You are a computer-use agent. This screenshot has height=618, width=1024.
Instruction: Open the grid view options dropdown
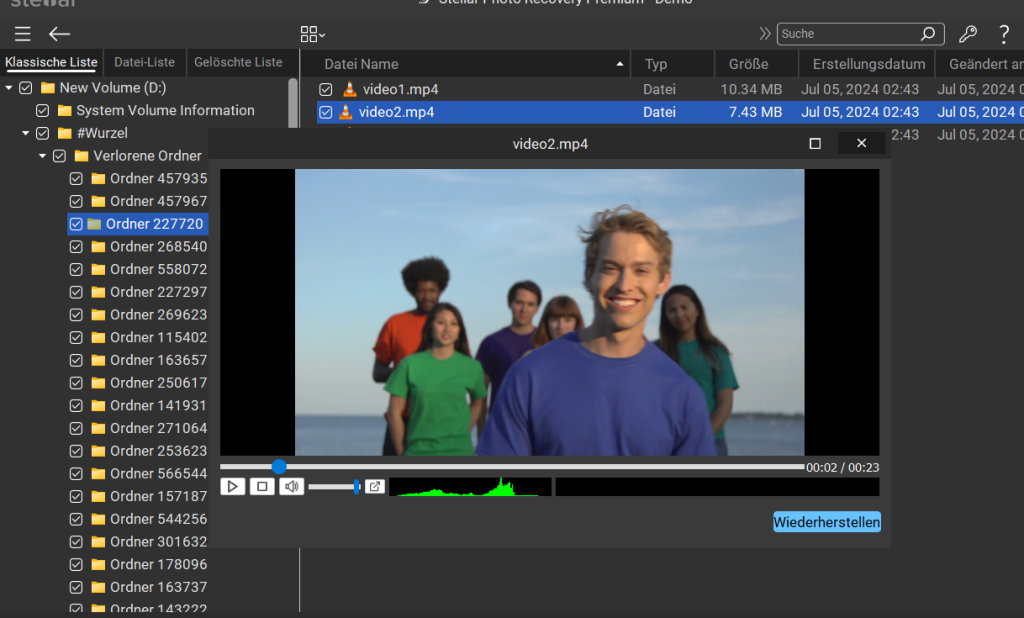click(x=313, y=34)
